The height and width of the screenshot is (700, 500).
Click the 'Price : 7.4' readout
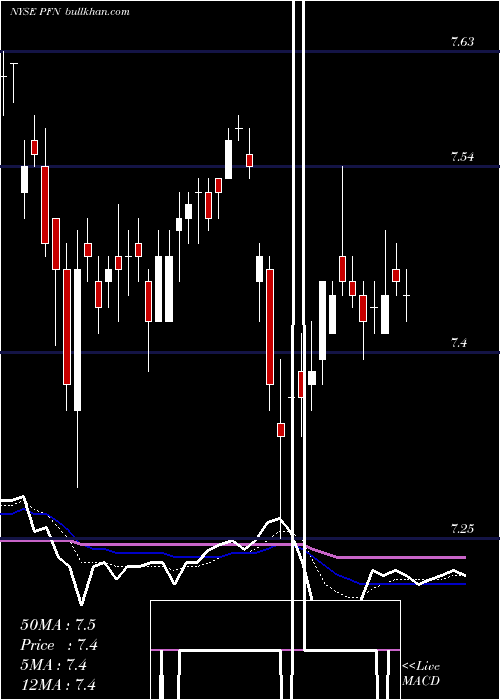click(x=59, y=645)
